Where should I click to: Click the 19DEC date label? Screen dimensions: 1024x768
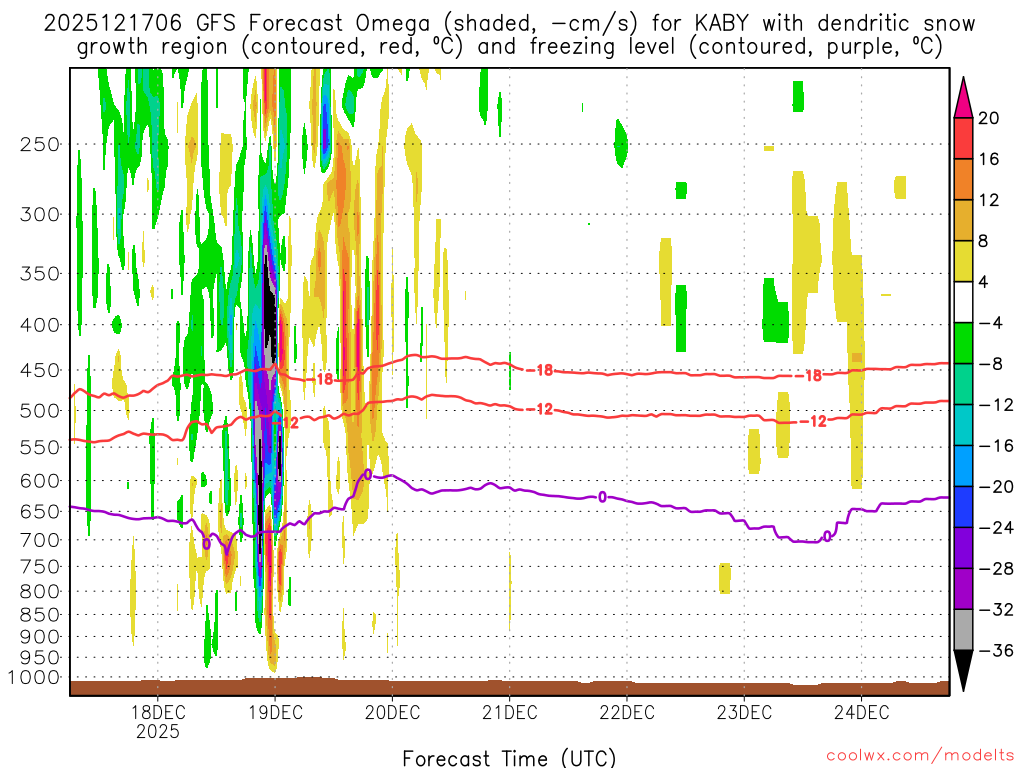coord(275,712)
